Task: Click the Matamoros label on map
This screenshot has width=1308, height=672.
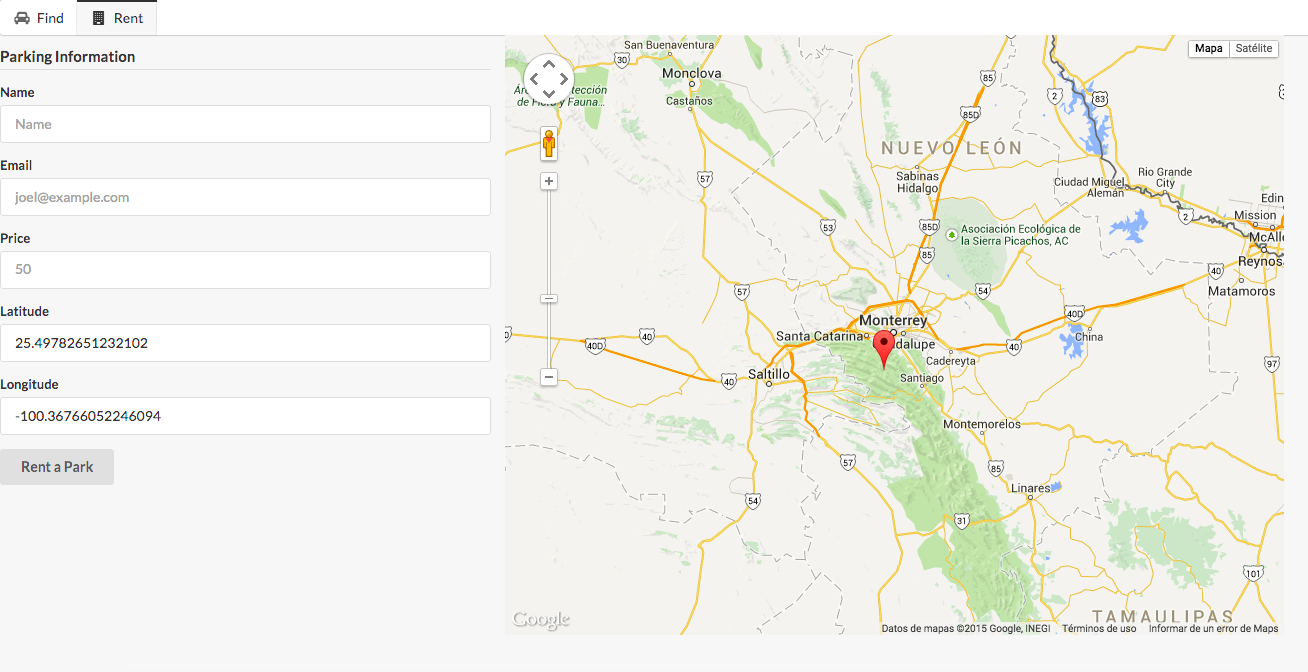Action: coord(1241,291)
